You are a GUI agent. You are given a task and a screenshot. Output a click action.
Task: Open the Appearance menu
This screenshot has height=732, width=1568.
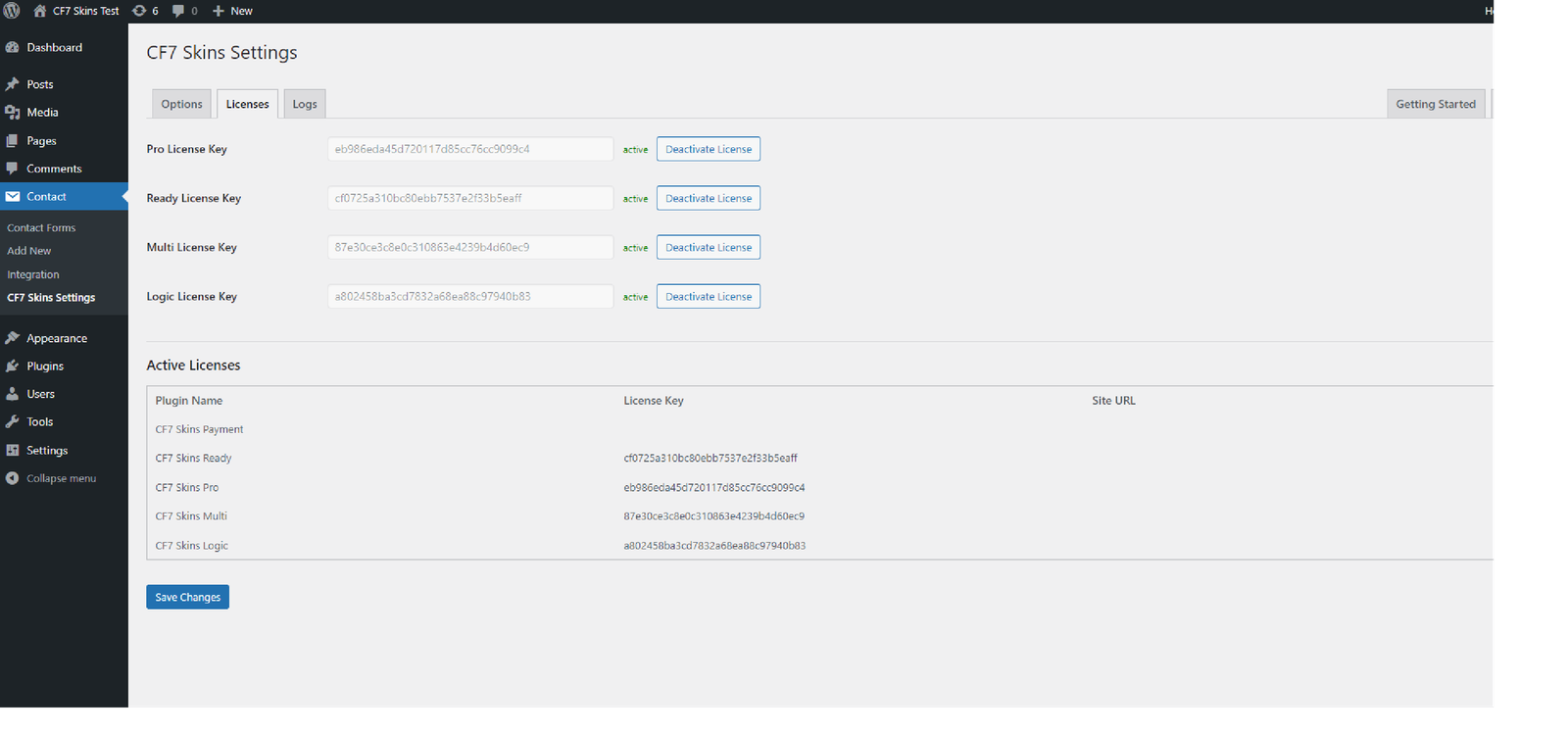tap(56, 338)
